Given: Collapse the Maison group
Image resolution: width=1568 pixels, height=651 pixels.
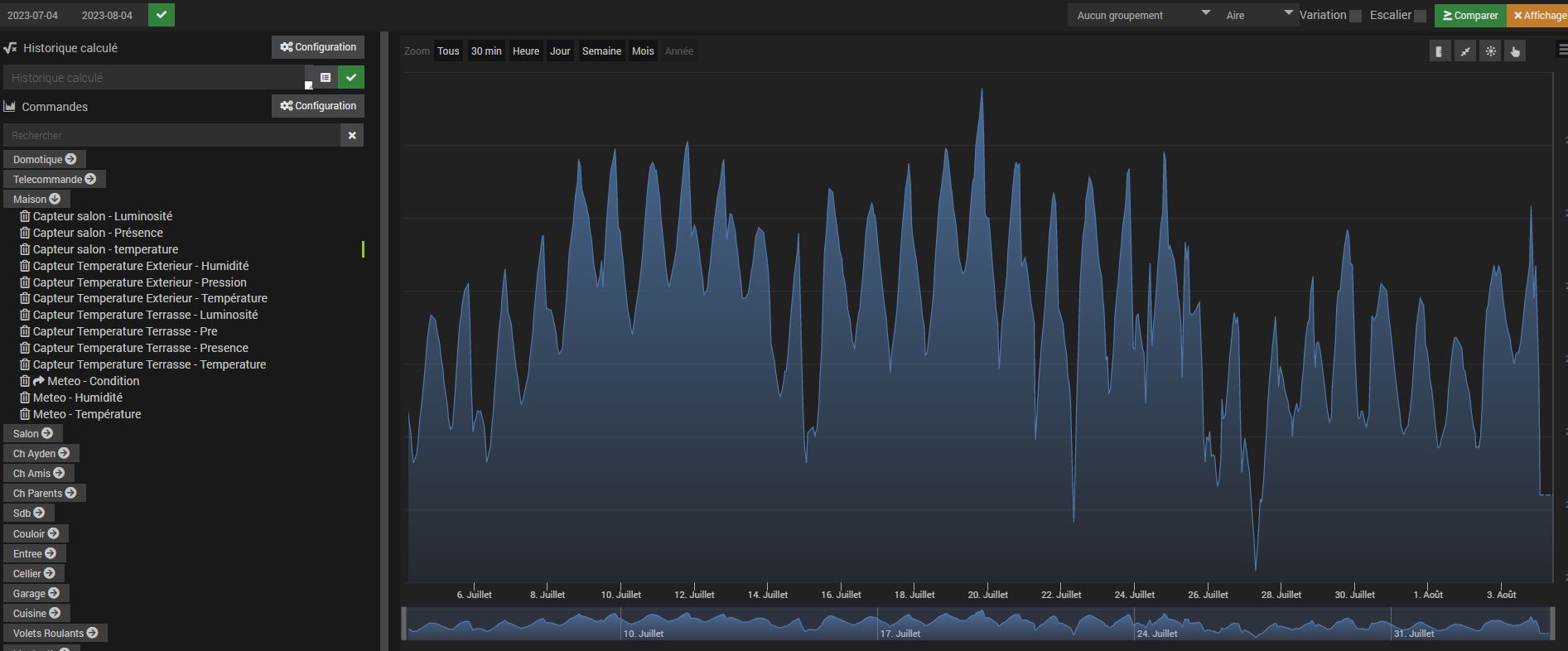Looking at the screenshot, I should pyautogui.click(x=36, y=199).
